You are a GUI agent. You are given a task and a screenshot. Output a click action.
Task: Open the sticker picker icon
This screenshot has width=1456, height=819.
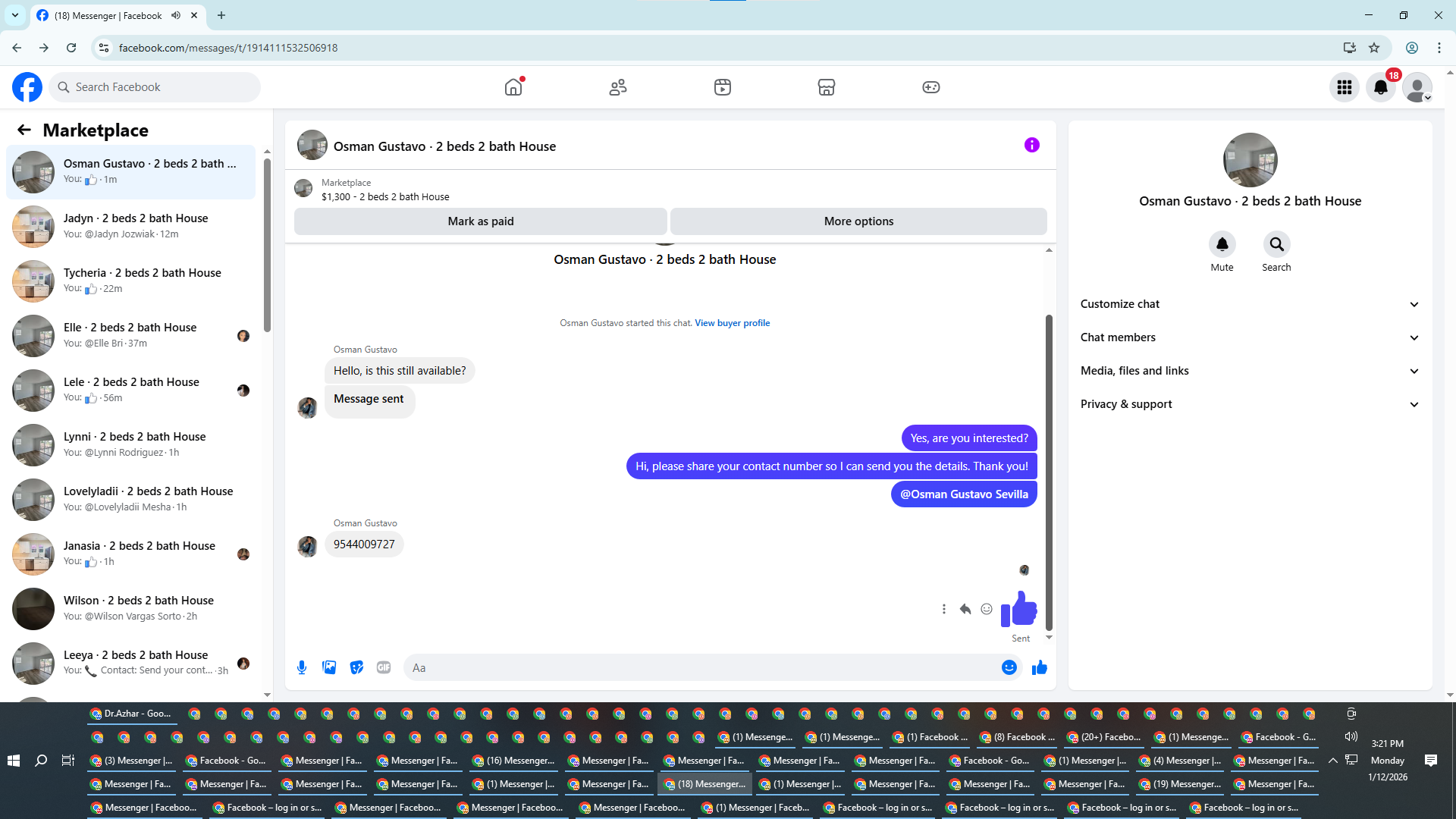click(356, 667)
